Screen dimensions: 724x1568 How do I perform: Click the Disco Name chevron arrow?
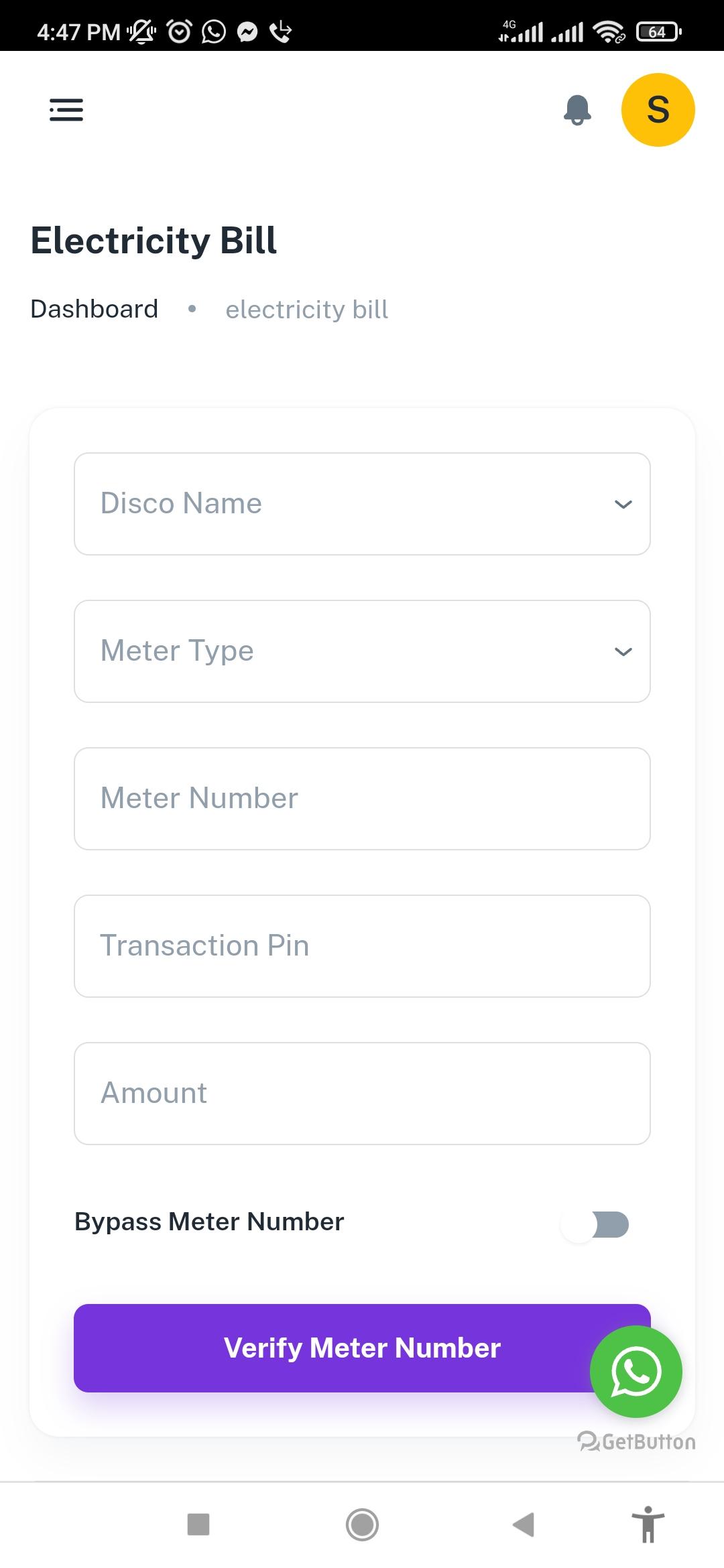623,504
